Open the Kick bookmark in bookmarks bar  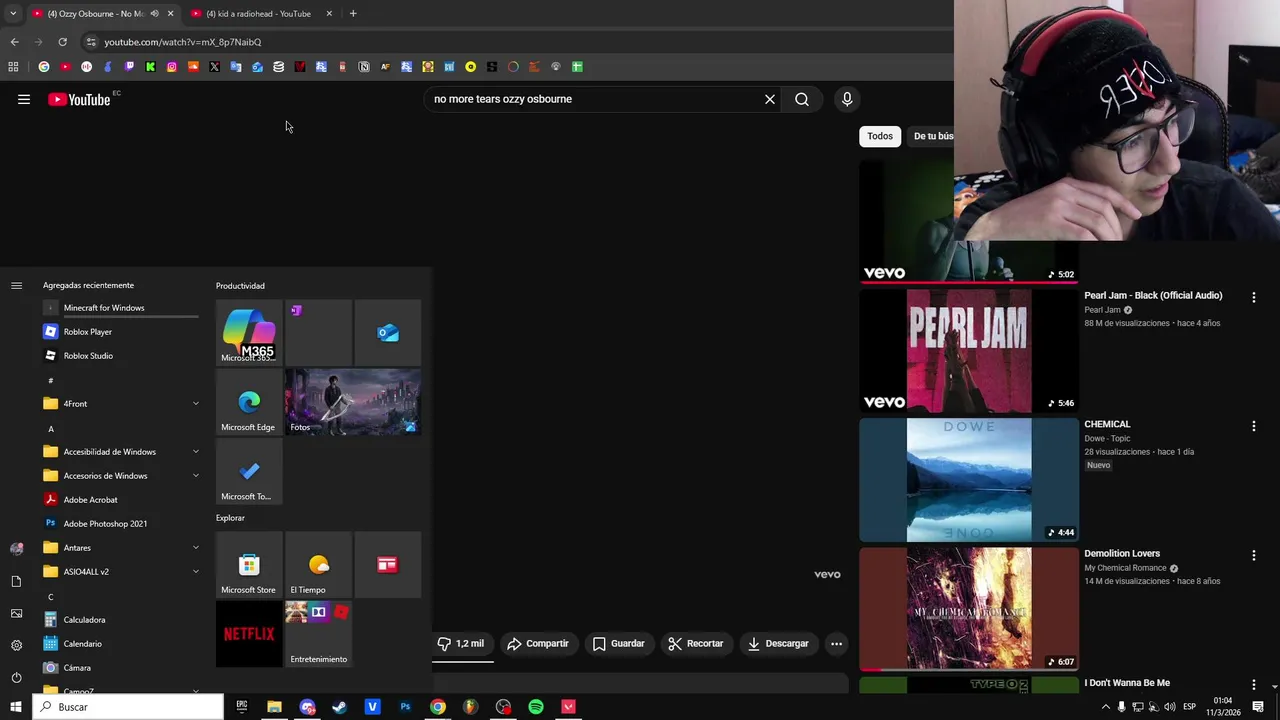point(150,67)
